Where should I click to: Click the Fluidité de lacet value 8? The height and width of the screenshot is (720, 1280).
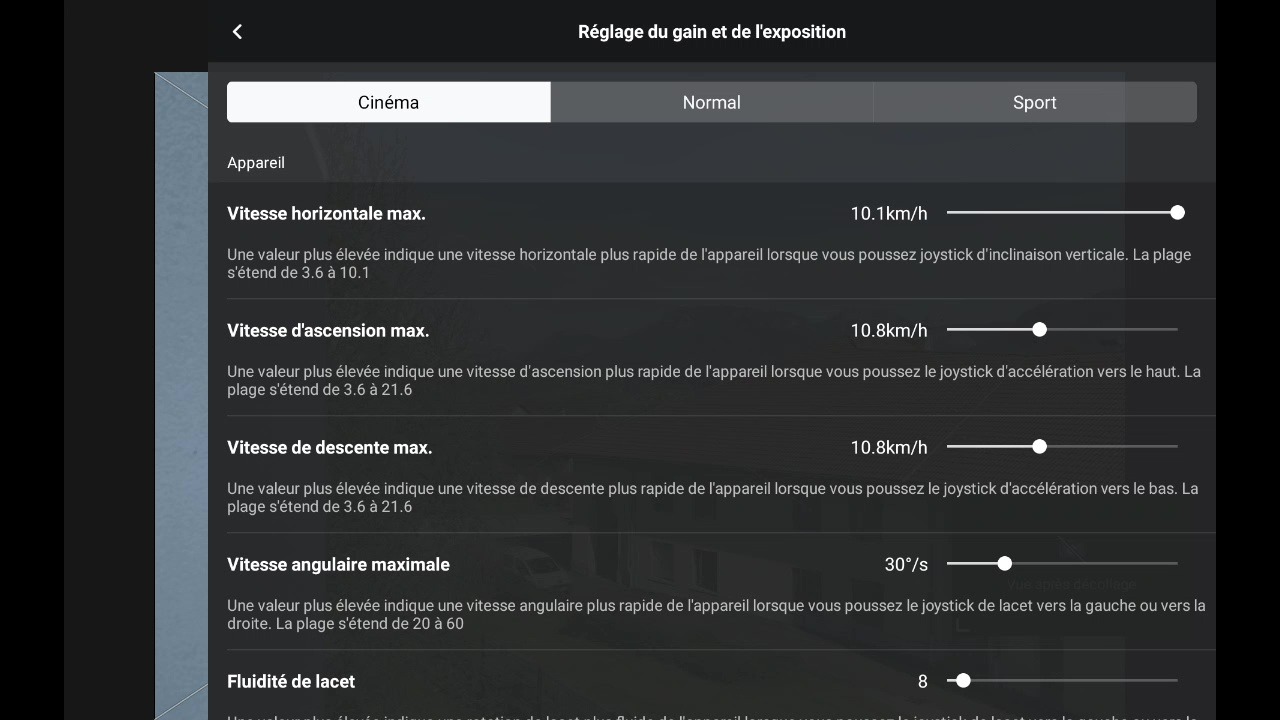[922, 681]
